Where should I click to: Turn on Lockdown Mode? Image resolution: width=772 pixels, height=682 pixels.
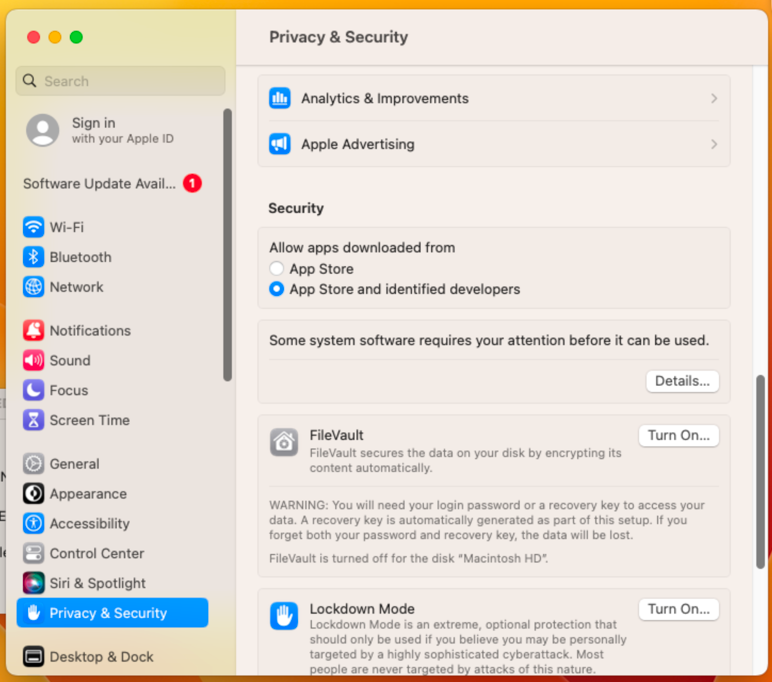coord(678,609)
